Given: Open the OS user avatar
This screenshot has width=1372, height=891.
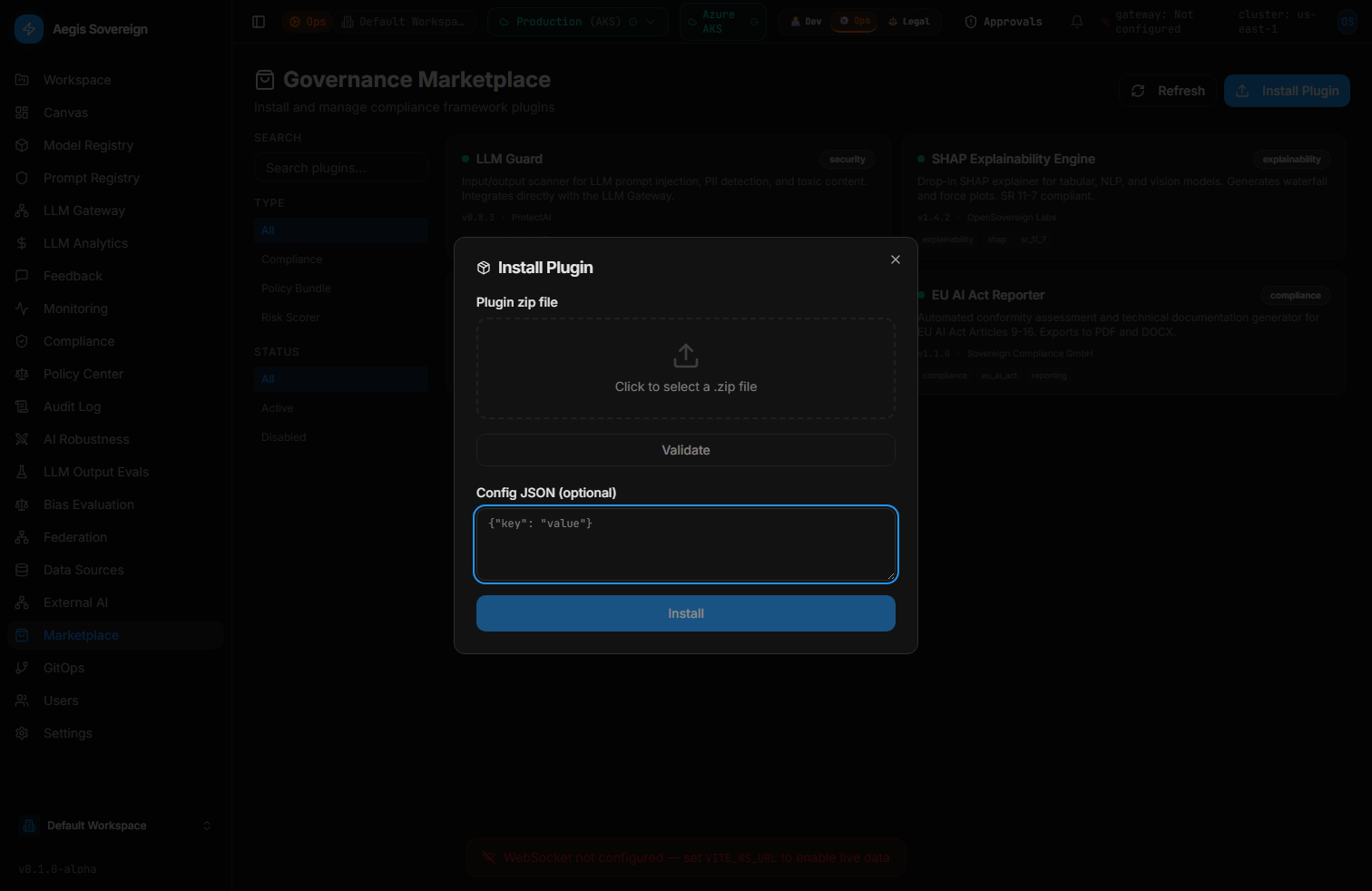Looking at the screenshot, I should click(x=1347, y=22).
